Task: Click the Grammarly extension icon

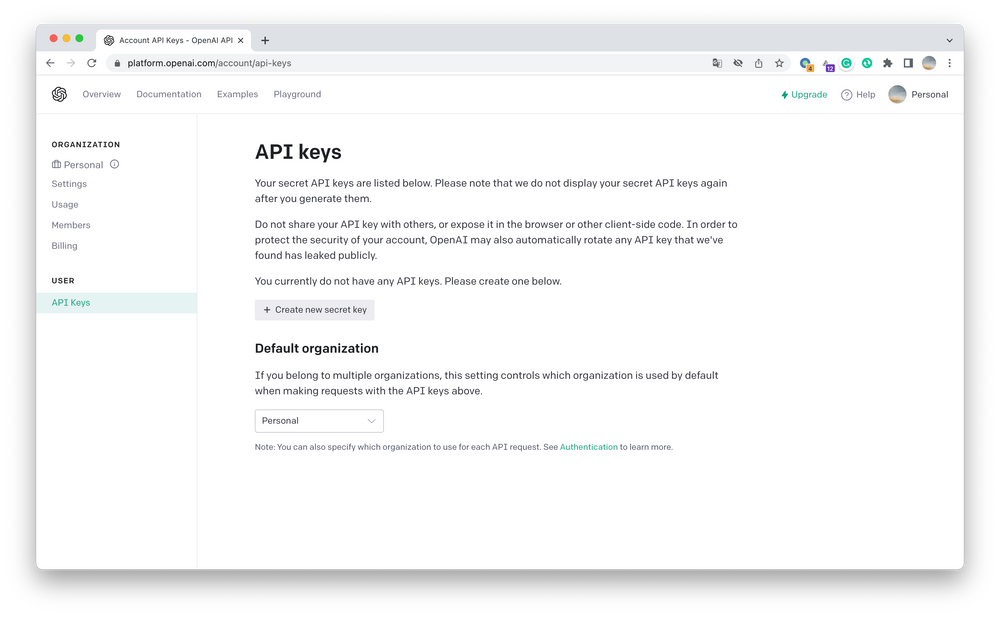Action: tap(846, 63)
